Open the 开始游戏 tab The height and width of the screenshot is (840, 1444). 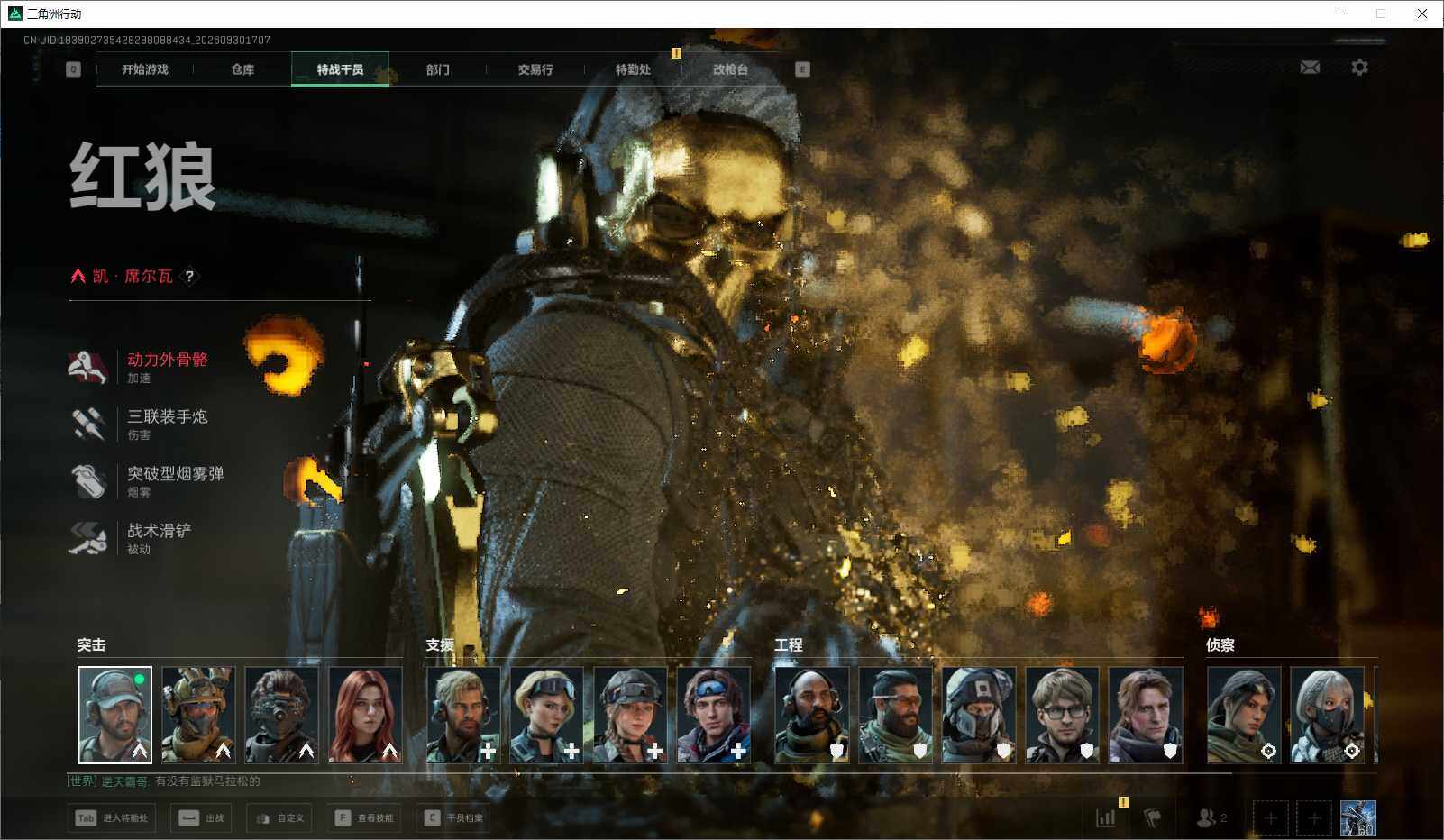(x=144, y=69)
